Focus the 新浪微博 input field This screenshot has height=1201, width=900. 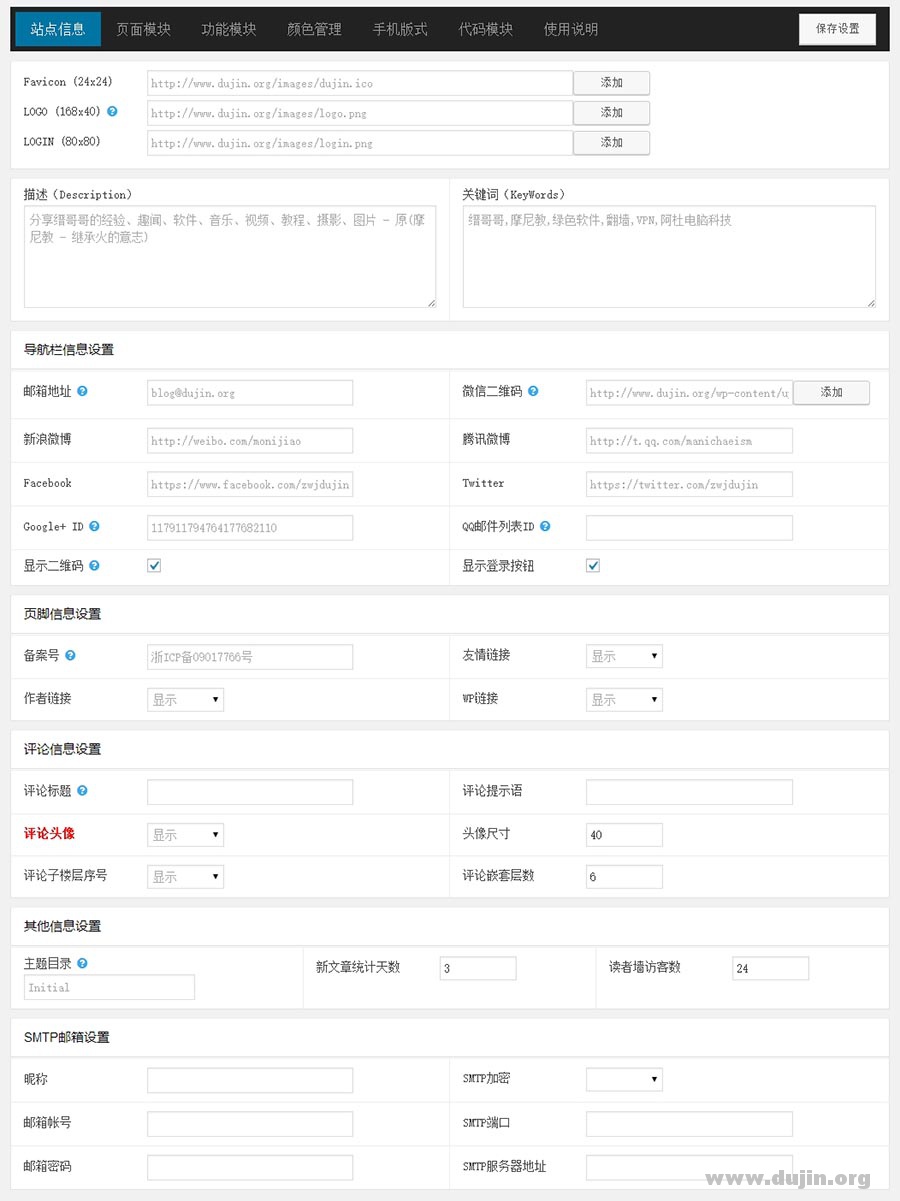coord(250,440)
